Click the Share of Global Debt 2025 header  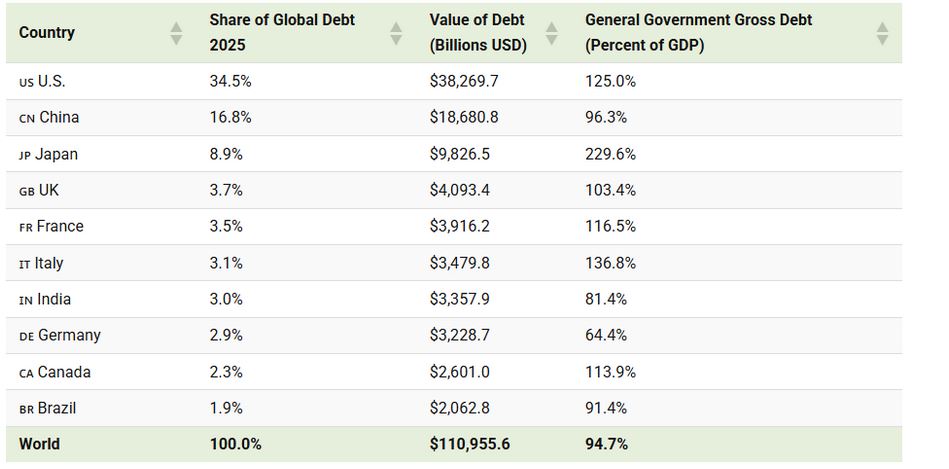point(282,32)
